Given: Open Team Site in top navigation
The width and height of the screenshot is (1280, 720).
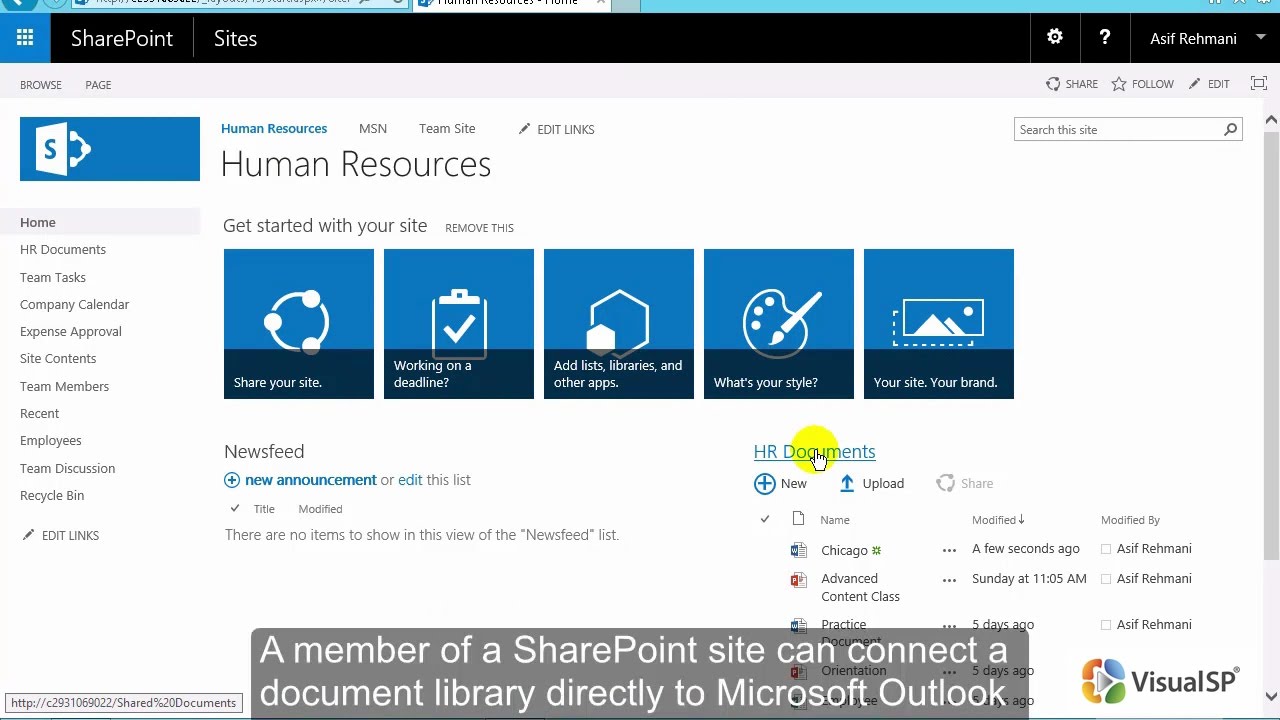Looking at the screenshot, I should (447, 128).
